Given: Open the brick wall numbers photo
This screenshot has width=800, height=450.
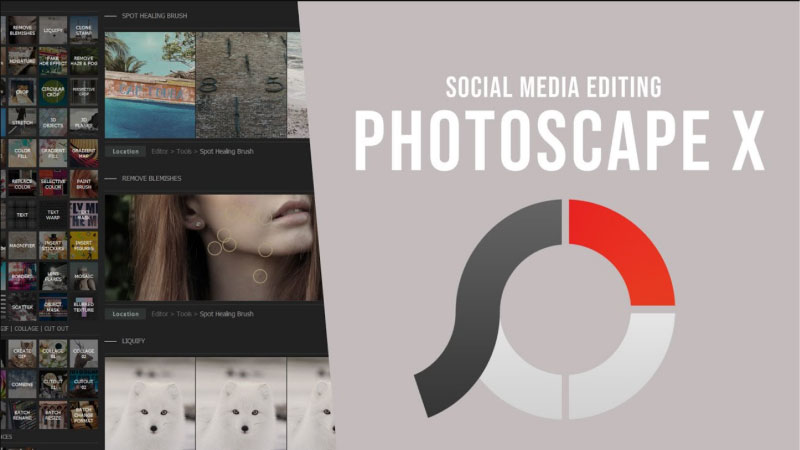Looking at the screenshot, I should pyautogui.click(x=241, y=85).
